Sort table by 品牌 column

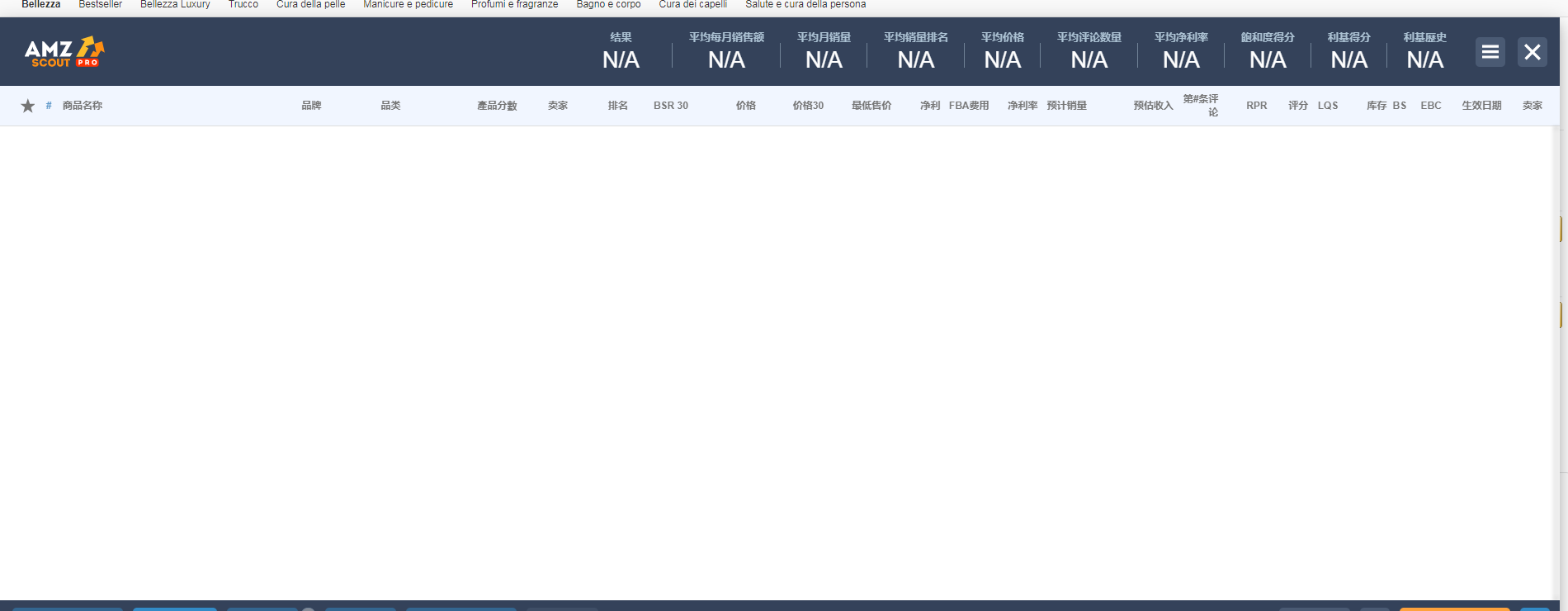pyautogui.click(x=311, y=106)
